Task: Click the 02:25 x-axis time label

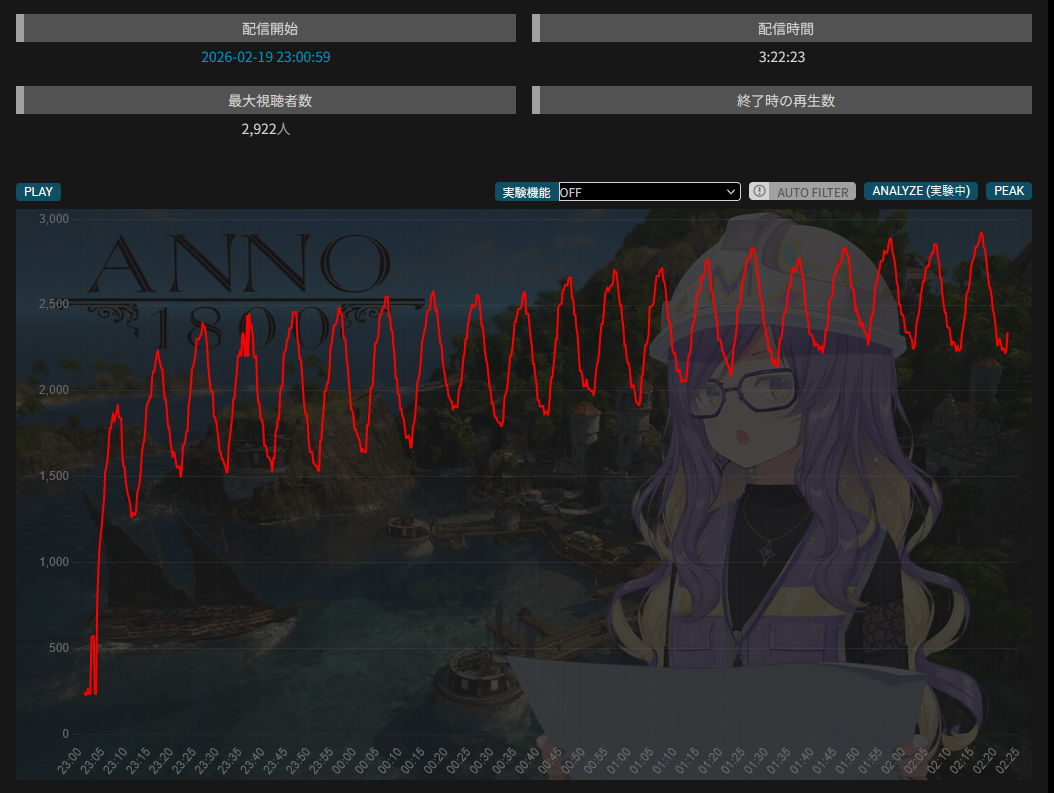Action: point(1008,761)
